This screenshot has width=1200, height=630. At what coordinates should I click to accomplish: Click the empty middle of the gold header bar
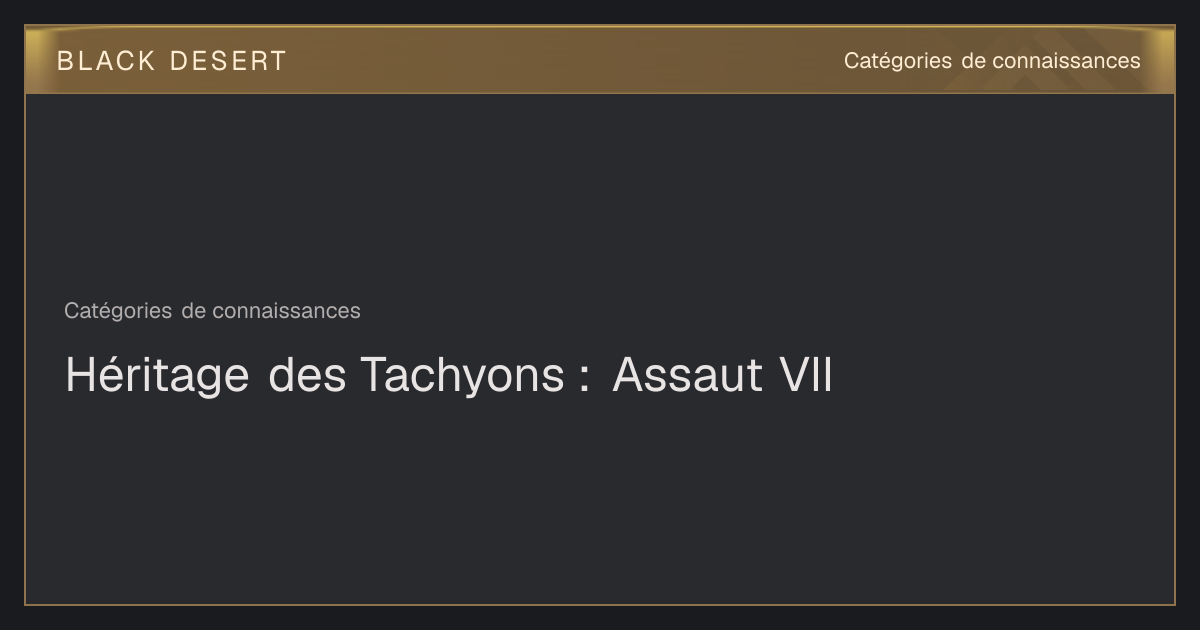(560, 61)
